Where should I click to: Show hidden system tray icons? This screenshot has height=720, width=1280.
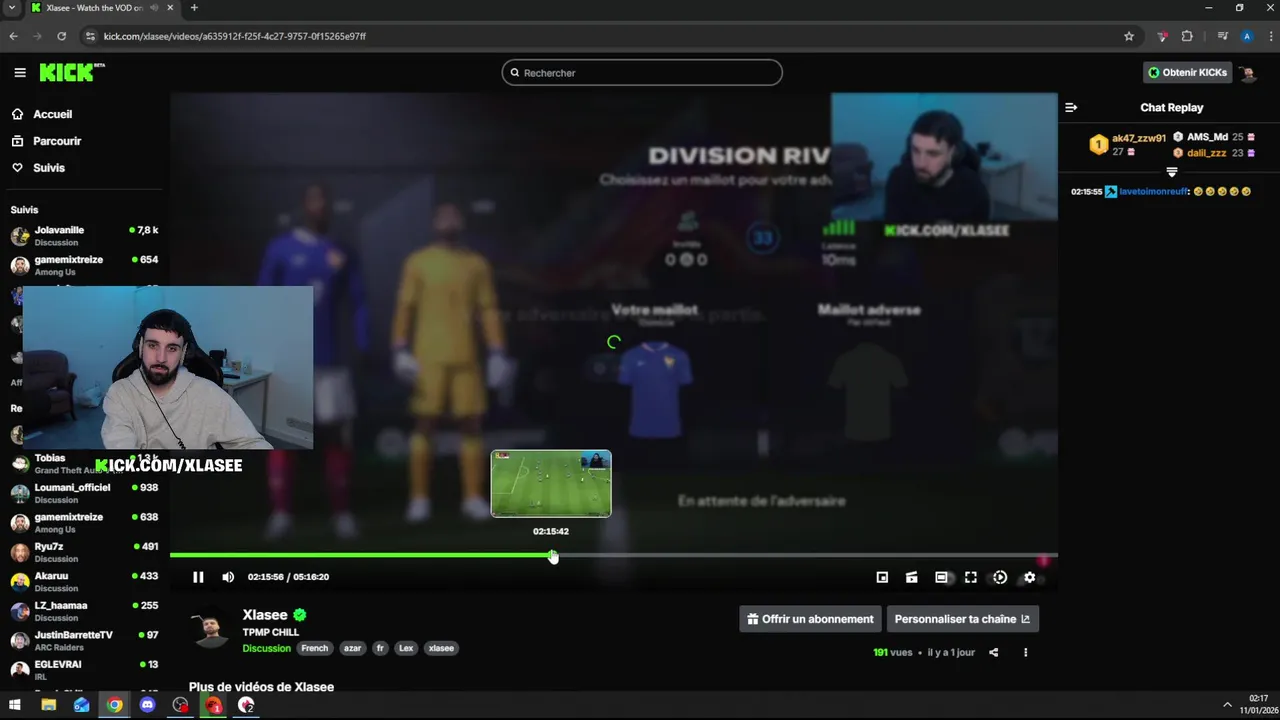tap(1227, 705)
